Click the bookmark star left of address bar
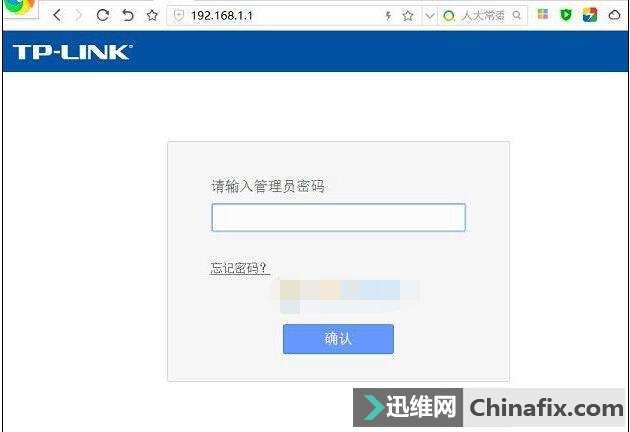 coord(152,16)
